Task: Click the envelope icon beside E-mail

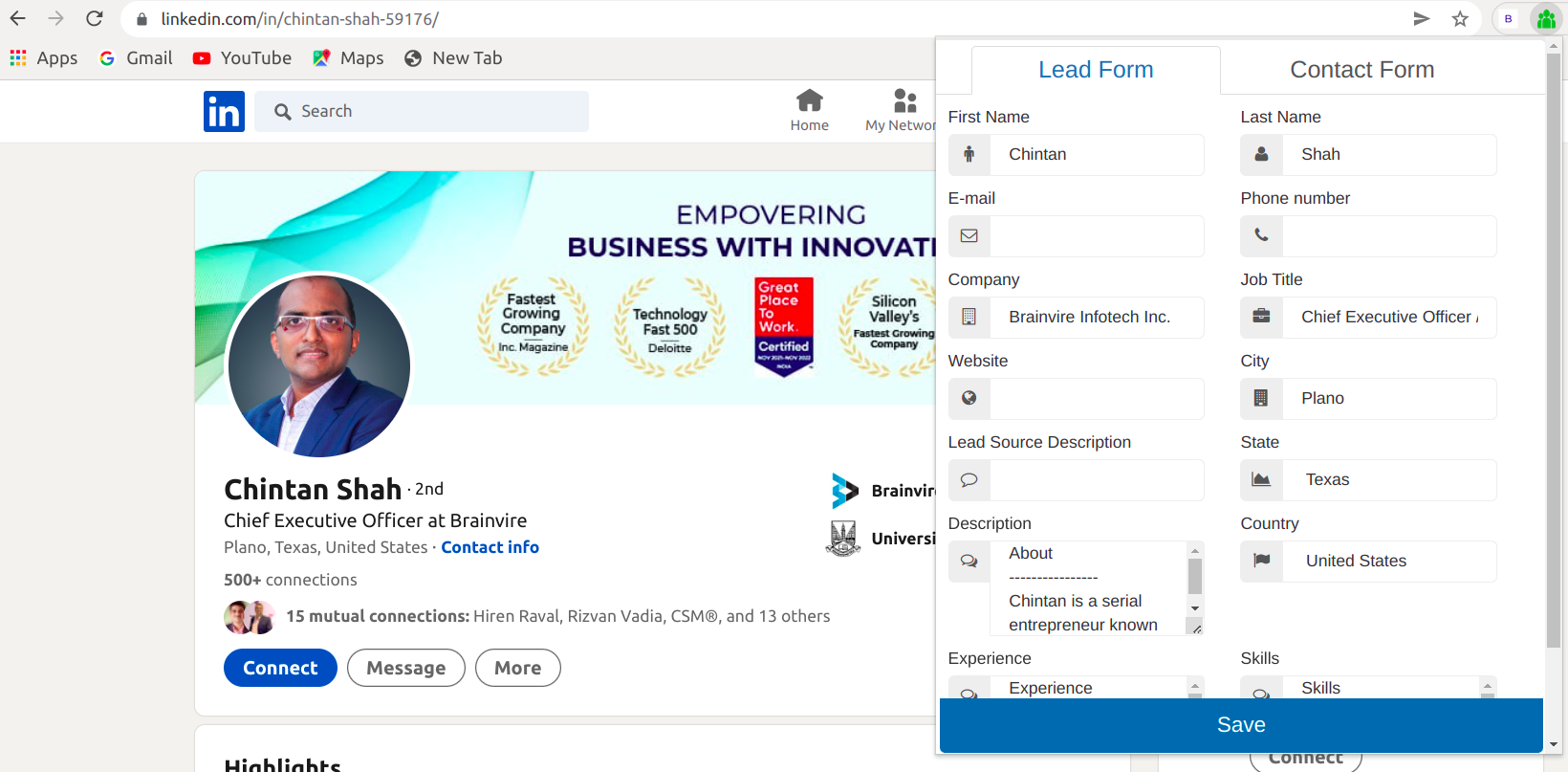Action: [x=969, y=236]
